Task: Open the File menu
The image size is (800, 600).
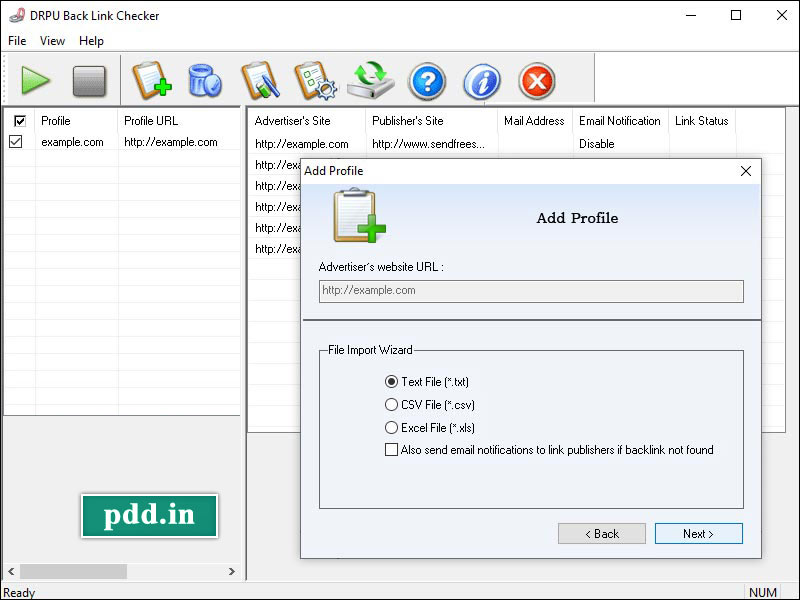Action: pos(17,41)
